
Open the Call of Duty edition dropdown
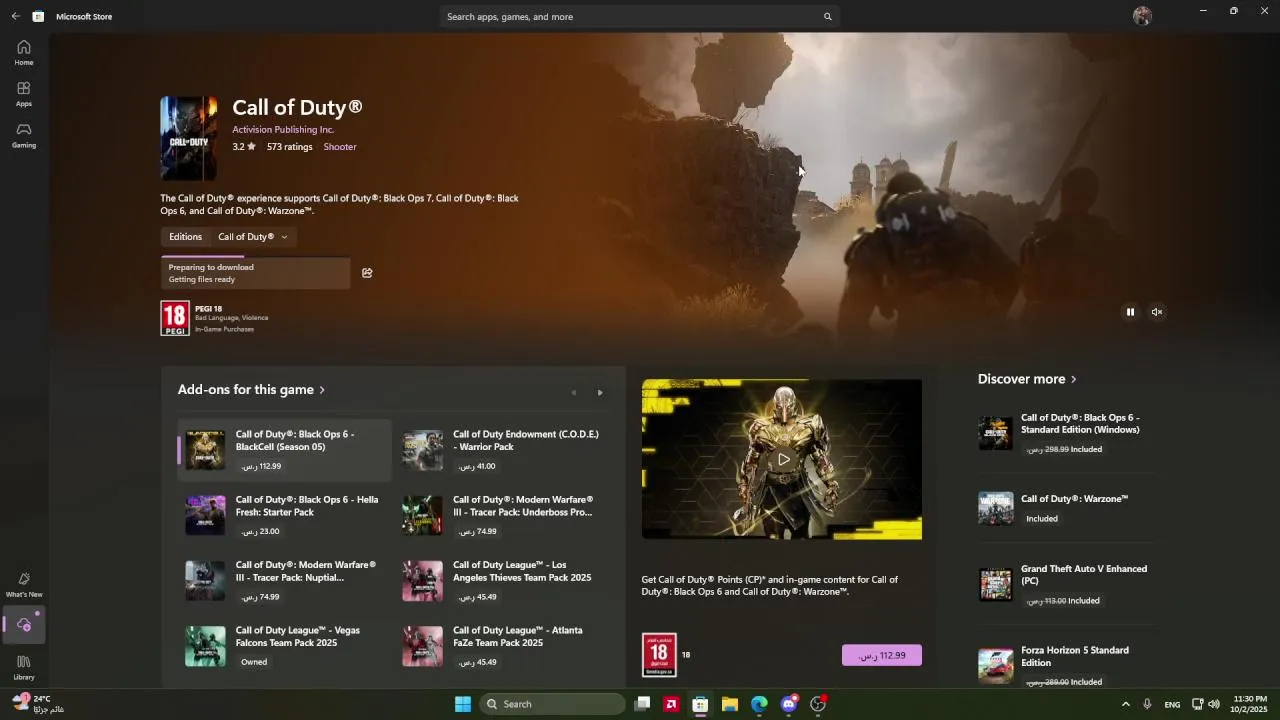[x=253, y=237]
